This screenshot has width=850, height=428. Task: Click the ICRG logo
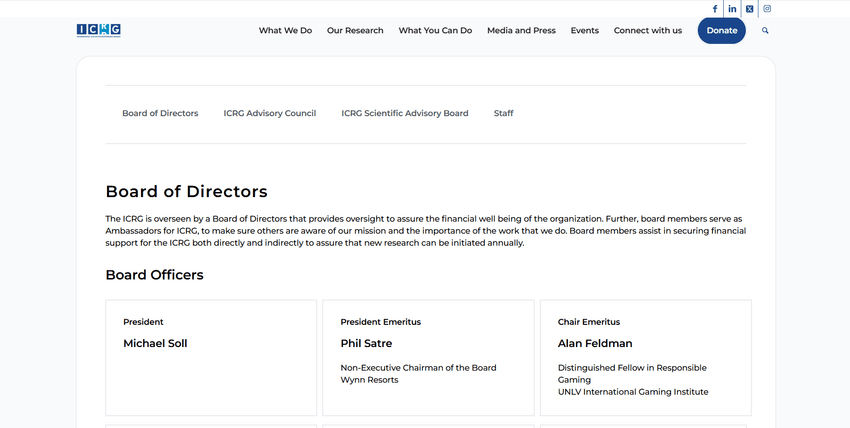[x=99, y=30]
